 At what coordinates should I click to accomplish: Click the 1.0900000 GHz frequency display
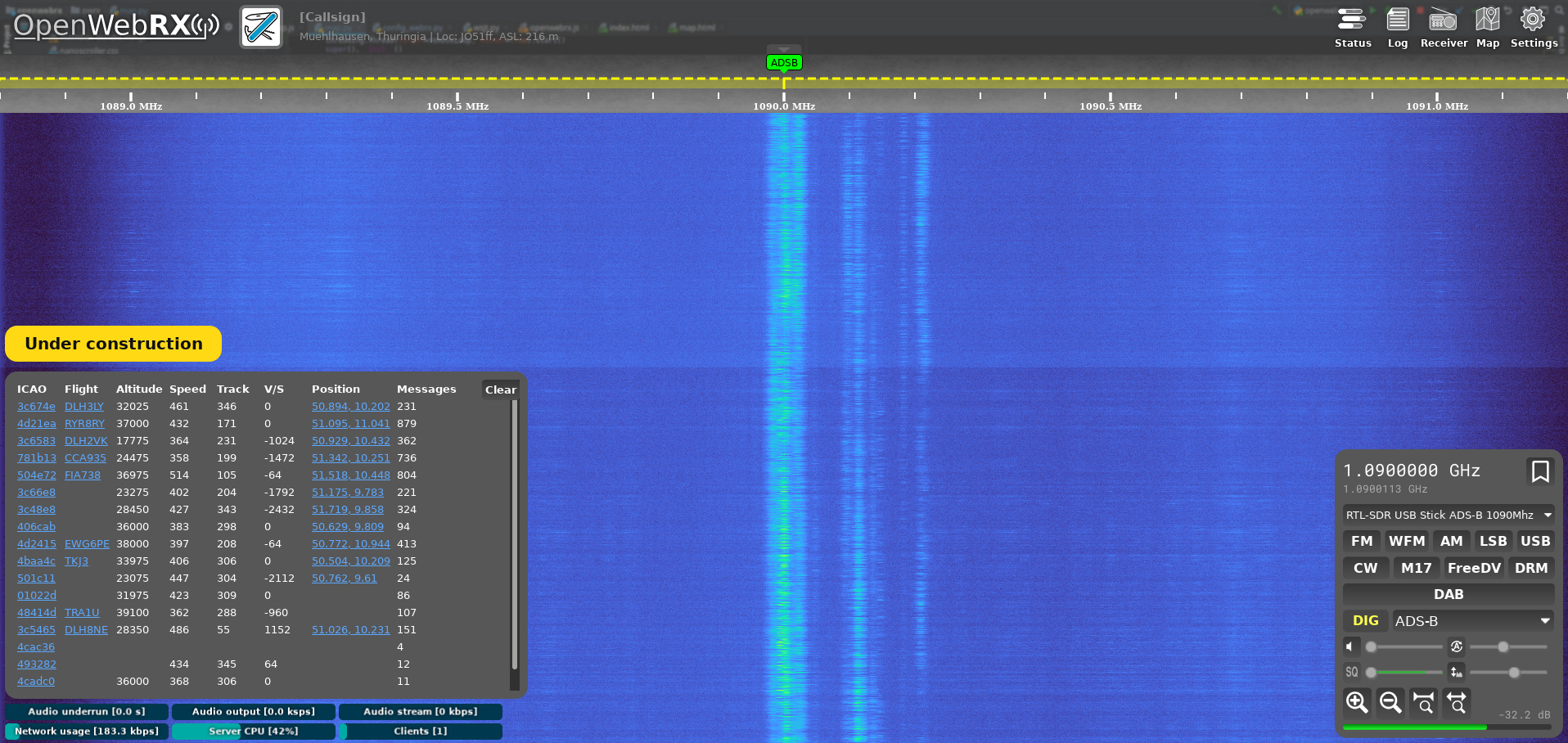tap(1412, 471)
